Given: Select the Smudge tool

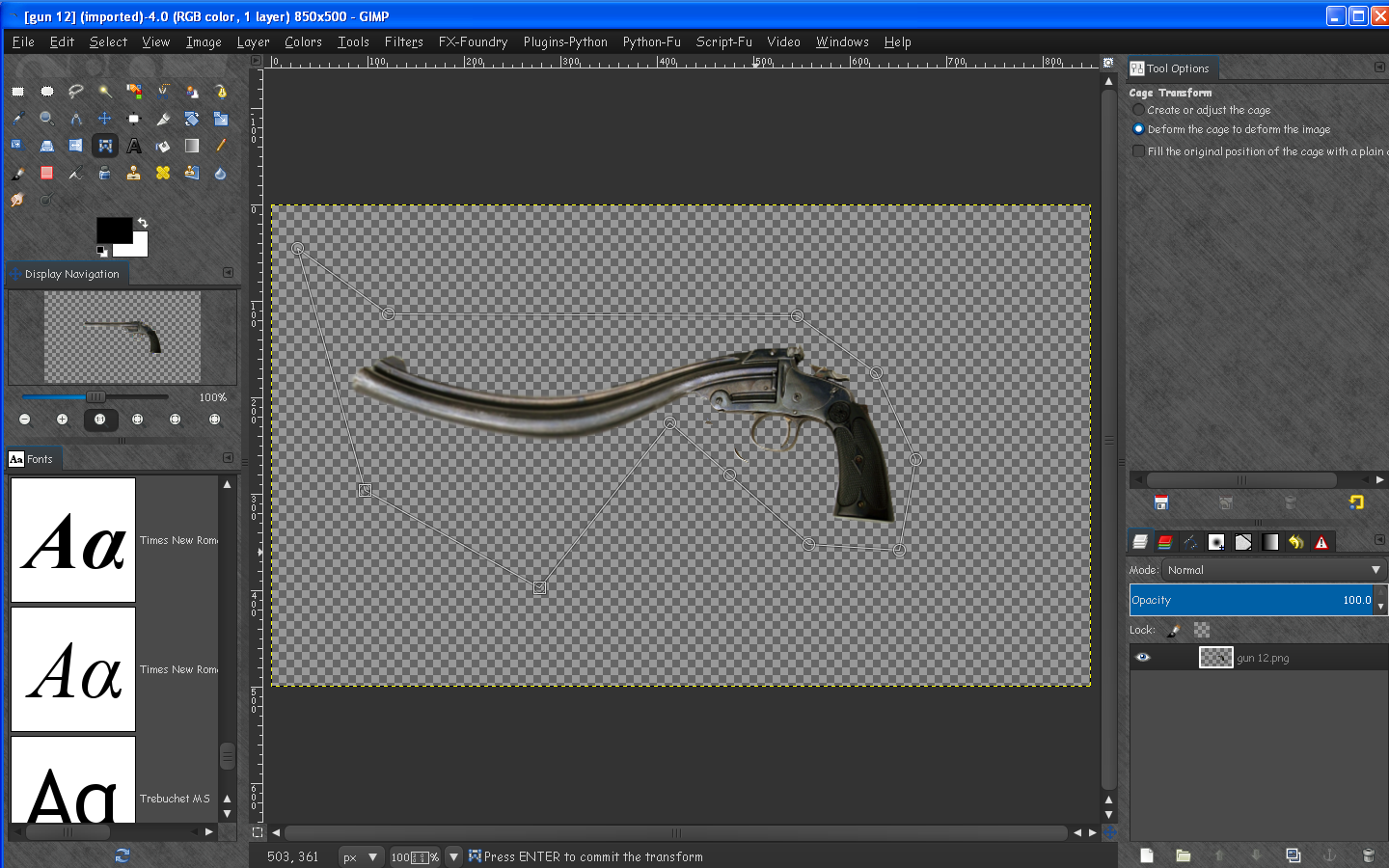Looking at the screenshot, I should pyautogui.click(x=16, y=199).
